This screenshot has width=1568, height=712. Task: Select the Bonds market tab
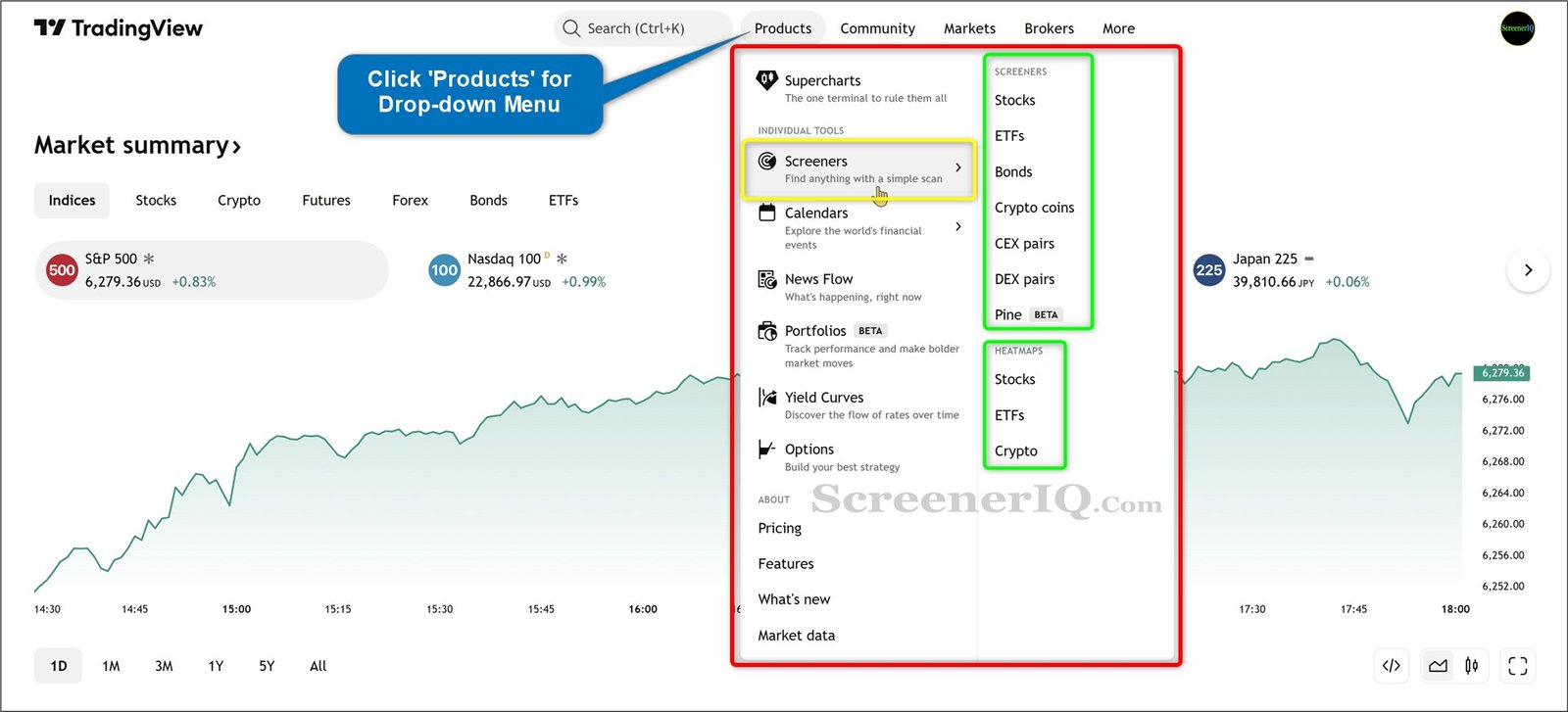[x=488, y=201]
